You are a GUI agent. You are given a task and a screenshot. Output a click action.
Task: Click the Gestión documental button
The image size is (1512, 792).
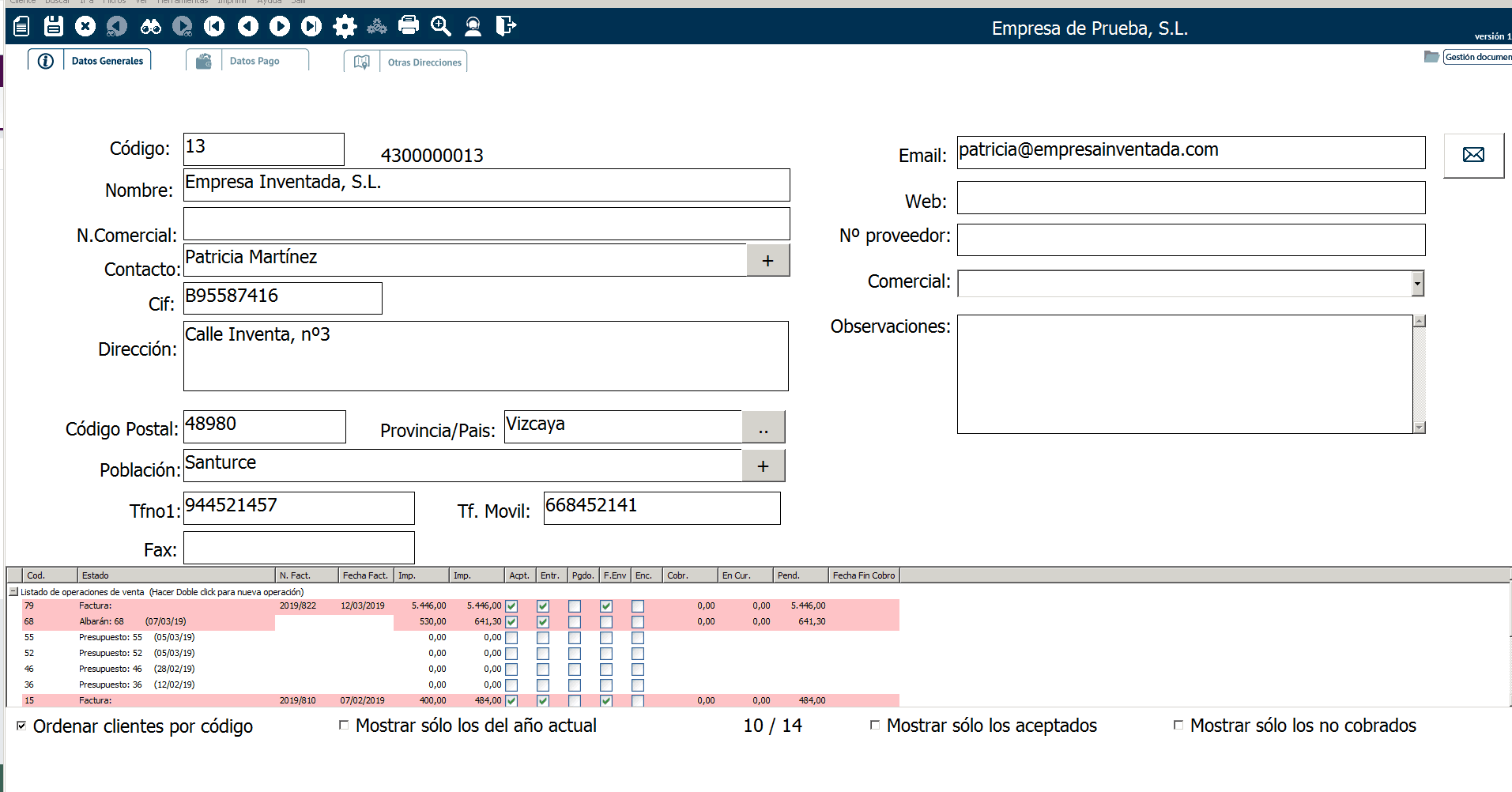(x=1476, y=57)
